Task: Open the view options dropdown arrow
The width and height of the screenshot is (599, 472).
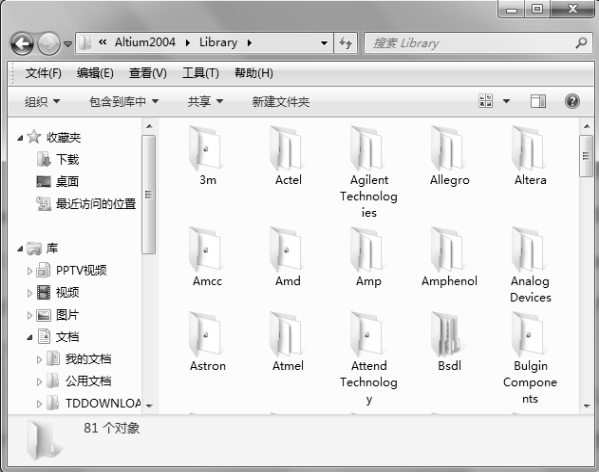Action: (506, 102)
